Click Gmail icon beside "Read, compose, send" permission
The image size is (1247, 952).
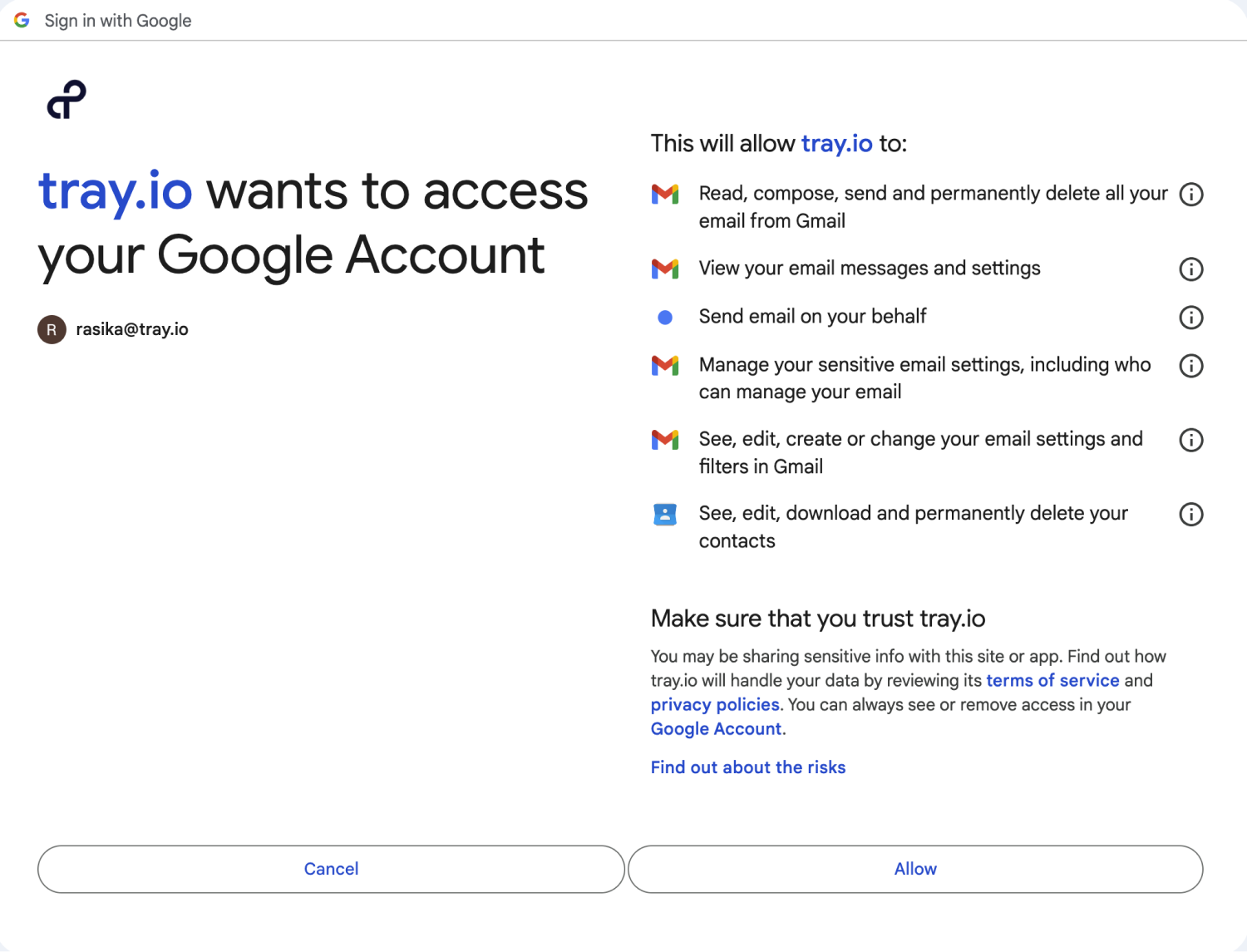coord(665,195)
